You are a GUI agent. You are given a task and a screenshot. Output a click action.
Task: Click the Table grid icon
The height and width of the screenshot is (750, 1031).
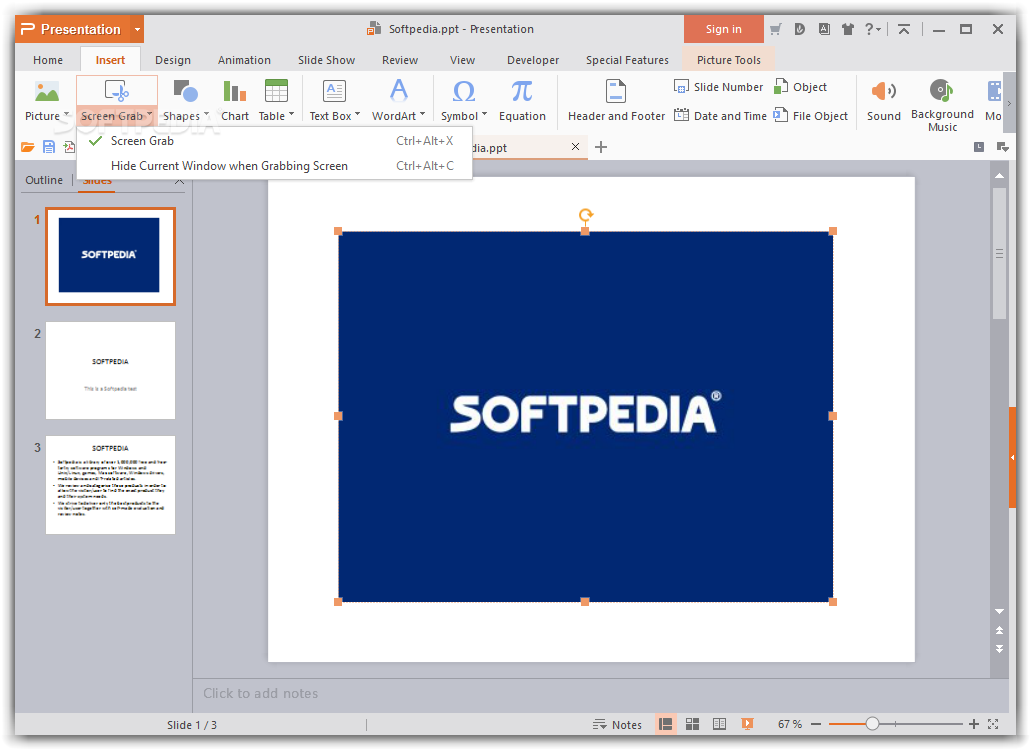tap(276, 91)
